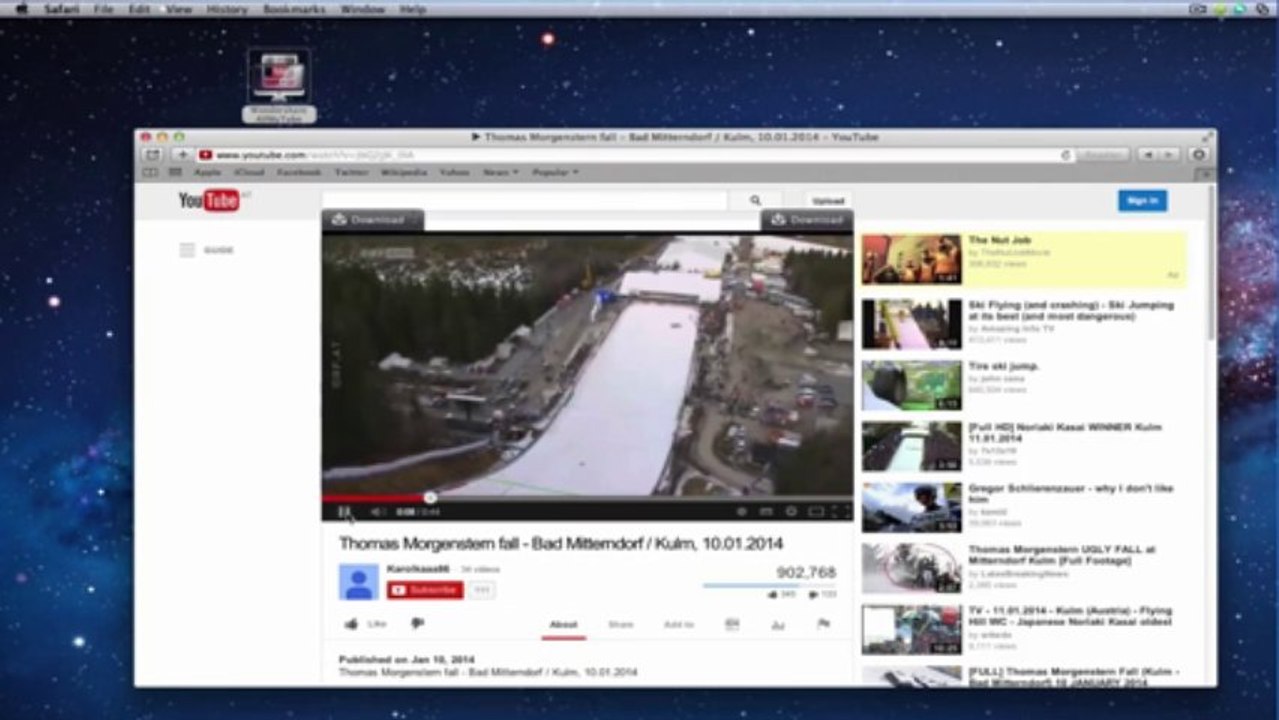The width and height of the screenshot is (1279, 720).
Task: Select the About tab
Action: tap(563, 624)
